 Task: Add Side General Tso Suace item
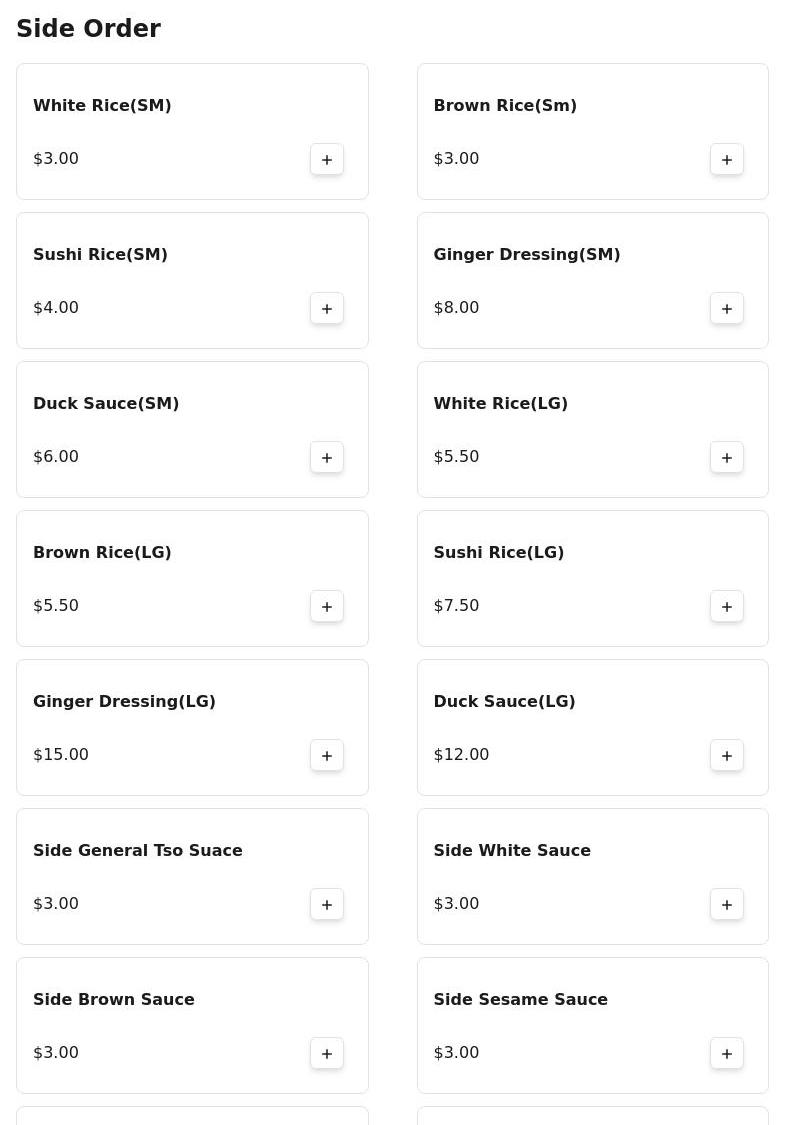(327, 904)
